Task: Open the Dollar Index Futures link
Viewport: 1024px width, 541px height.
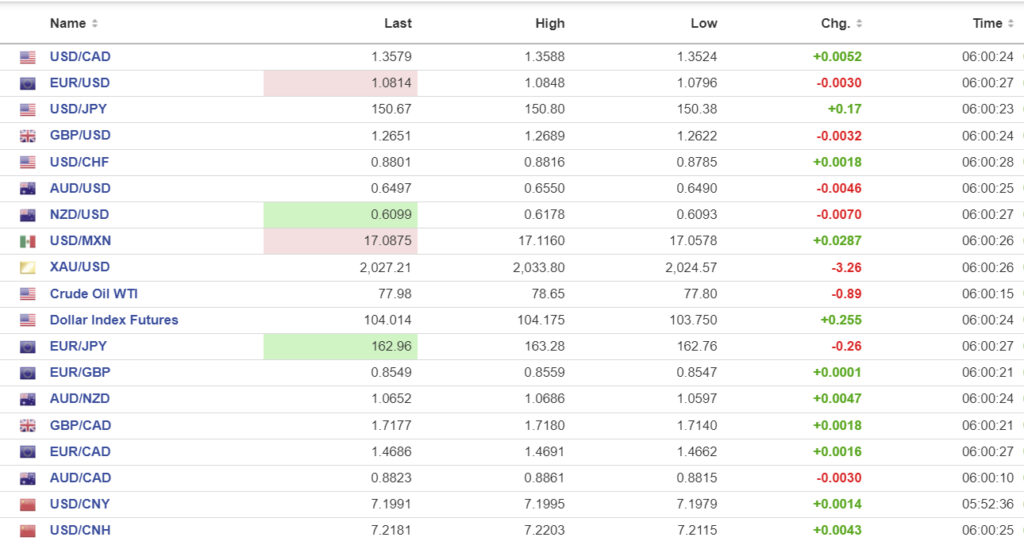Action: (114, 320)
